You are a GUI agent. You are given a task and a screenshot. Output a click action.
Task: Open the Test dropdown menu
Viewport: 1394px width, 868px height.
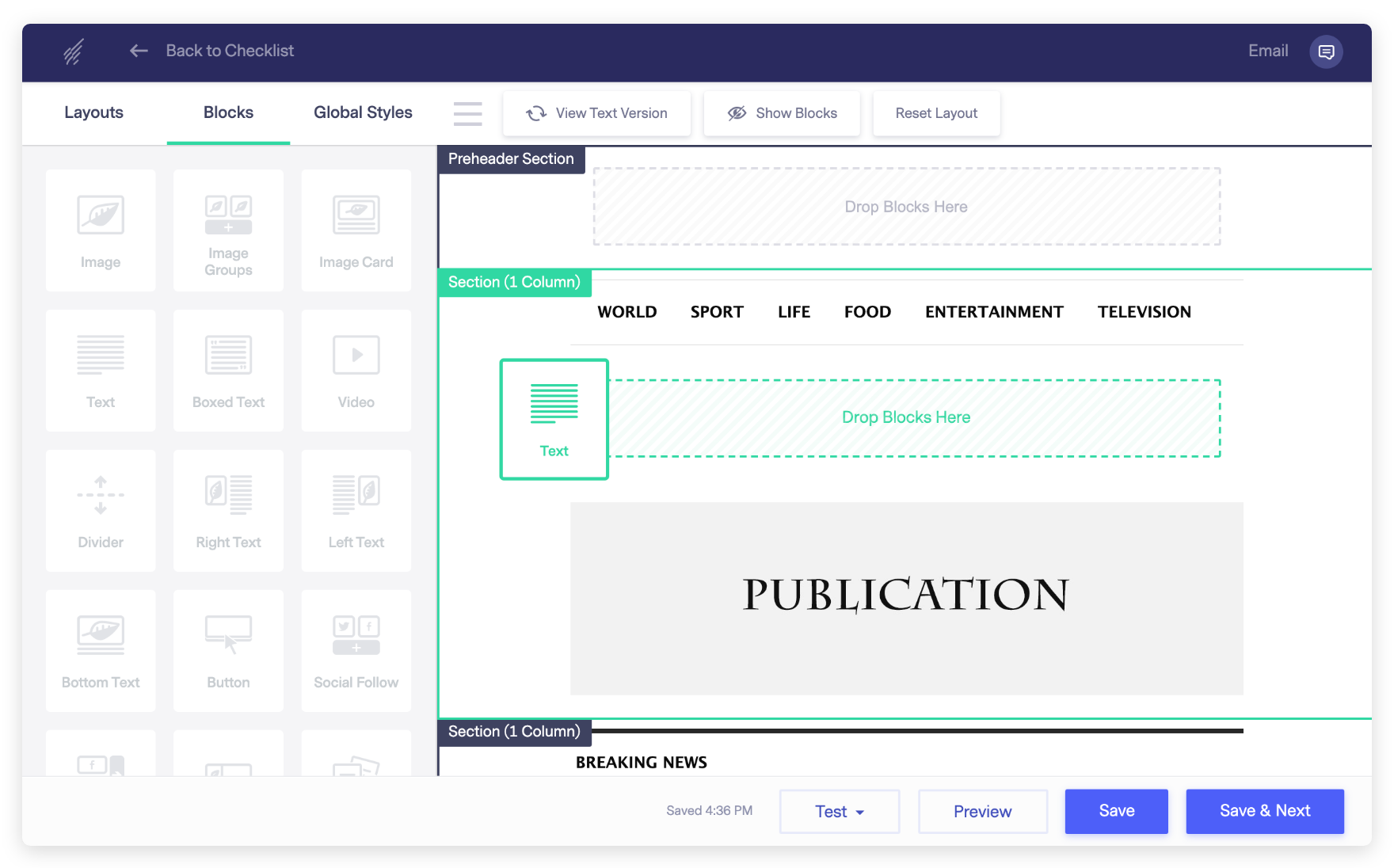[839, 811]
